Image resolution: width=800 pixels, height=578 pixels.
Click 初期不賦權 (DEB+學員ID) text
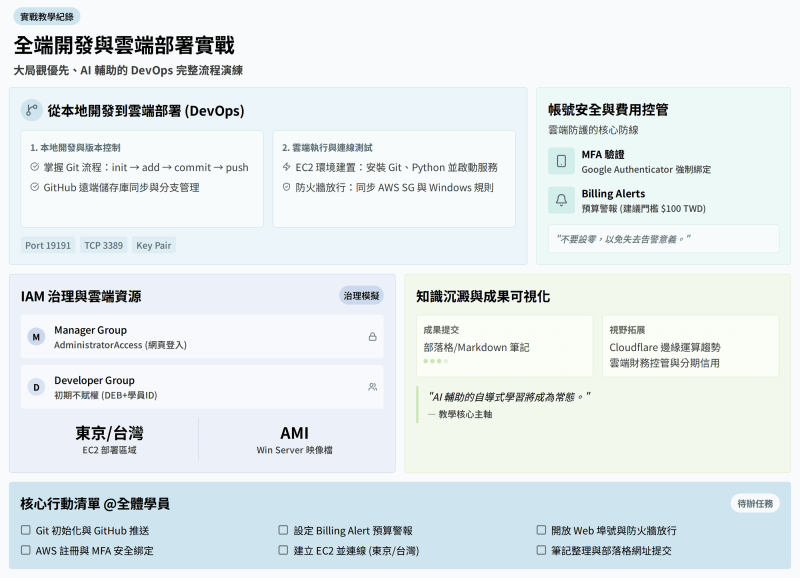tap(106, 395)
